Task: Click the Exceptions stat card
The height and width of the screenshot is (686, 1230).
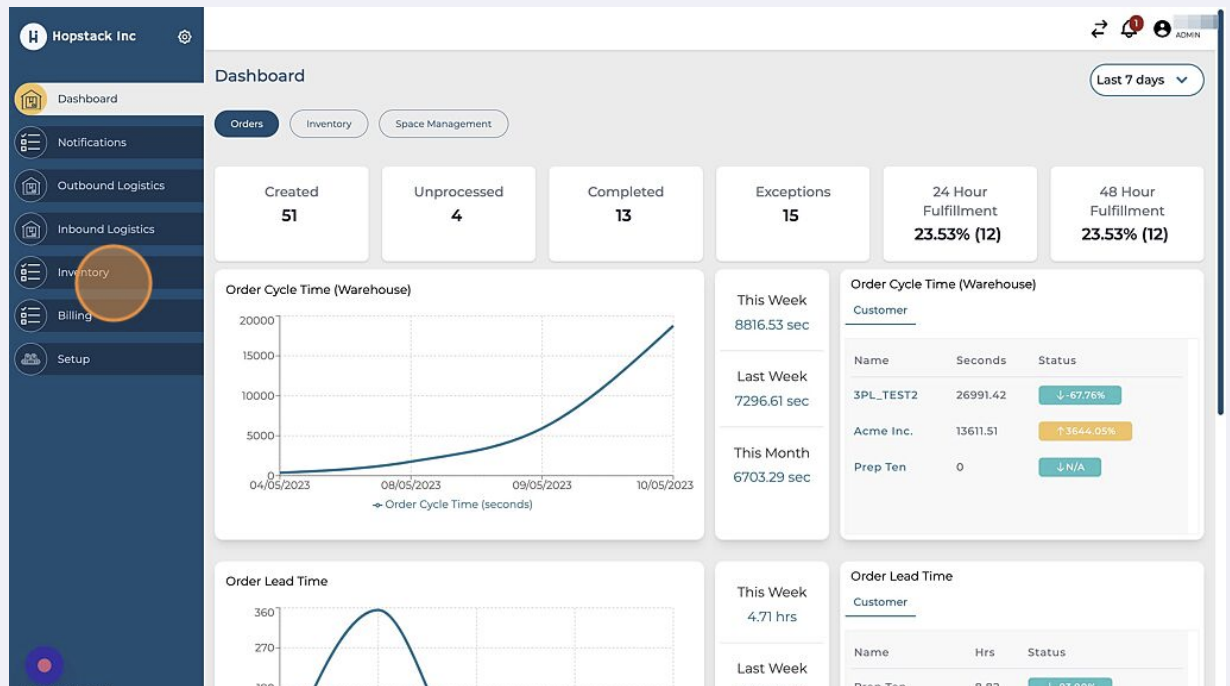Action: coord(792,214)
